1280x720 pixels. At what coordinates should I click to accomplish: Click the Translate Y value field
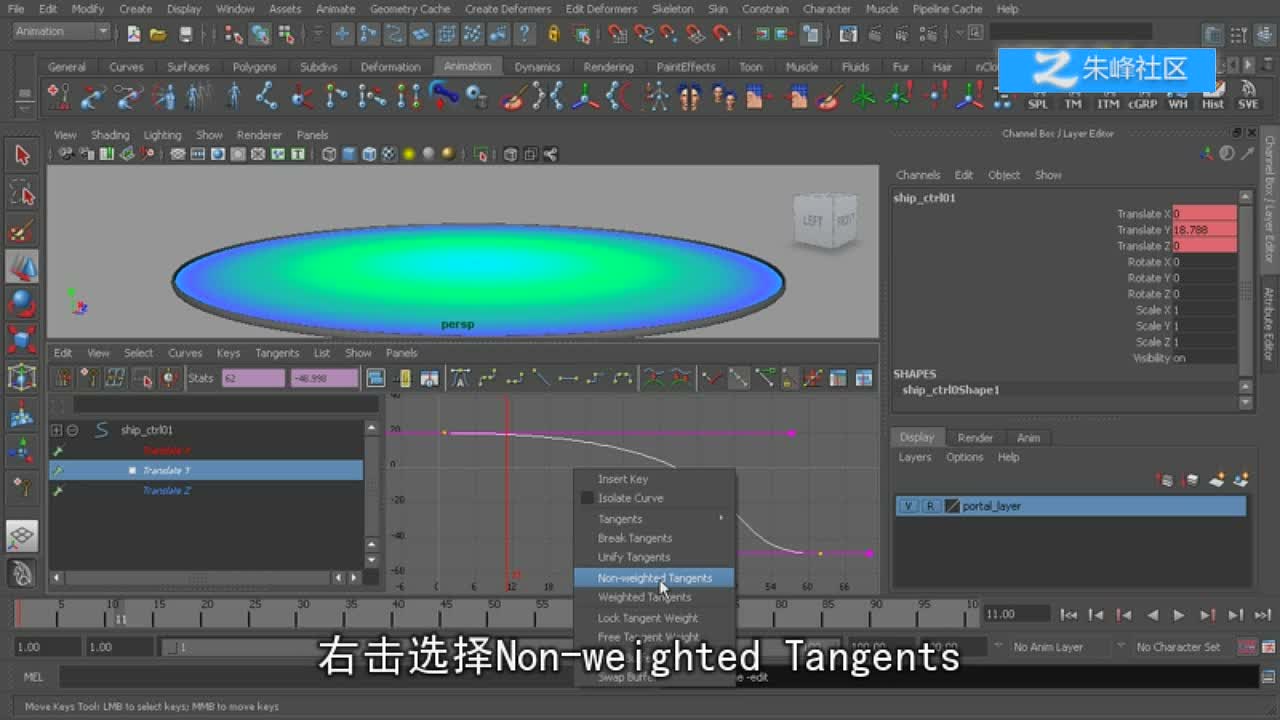pyautogui.click(x=1204, y=230)
